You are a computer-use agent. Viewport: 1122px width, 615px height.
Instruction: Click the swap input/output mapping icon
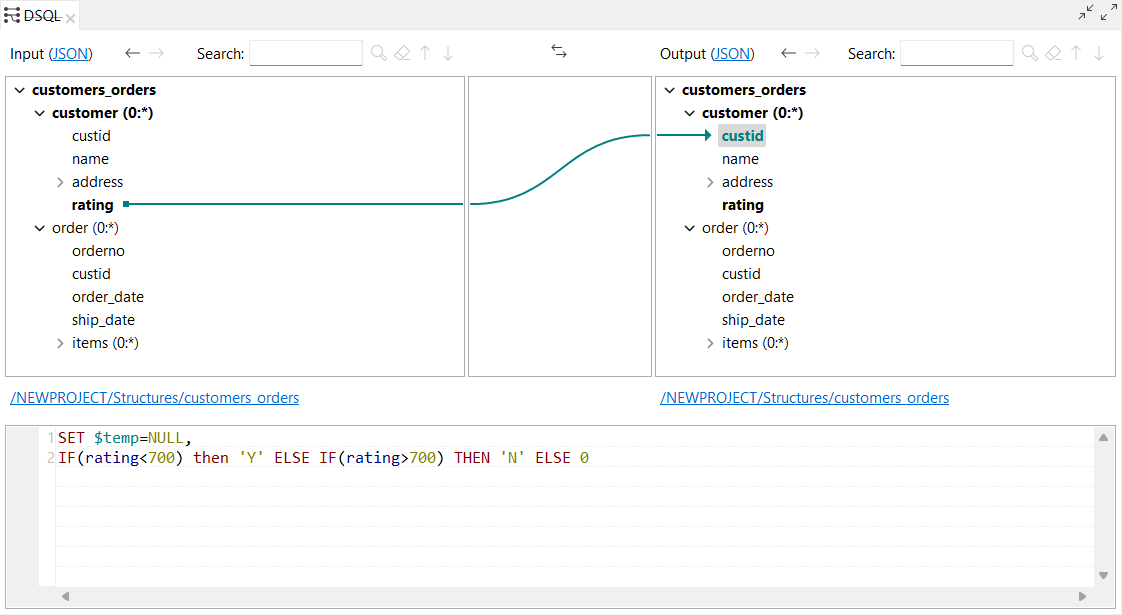click(x=558, y=52)
